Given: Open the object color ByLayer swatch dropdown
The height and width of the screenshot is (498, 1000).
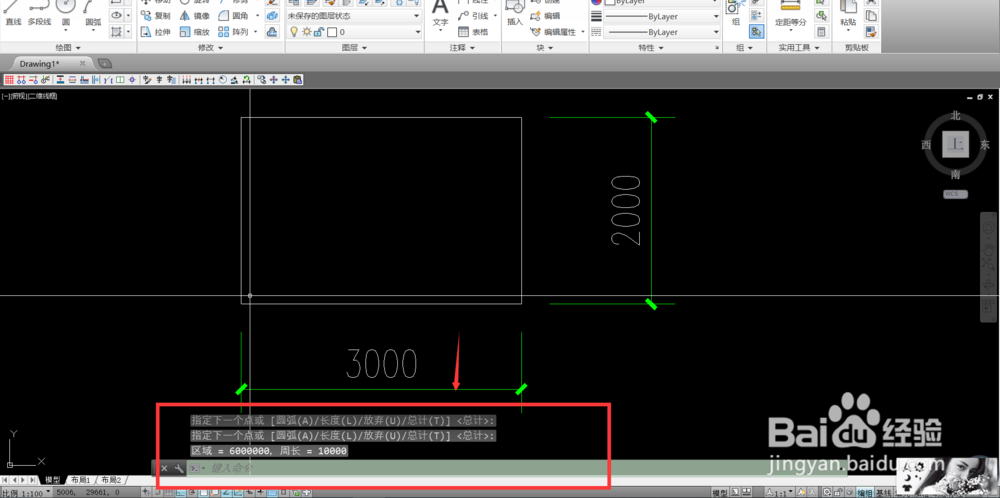Looking at the screenshot, I should 661,2.
